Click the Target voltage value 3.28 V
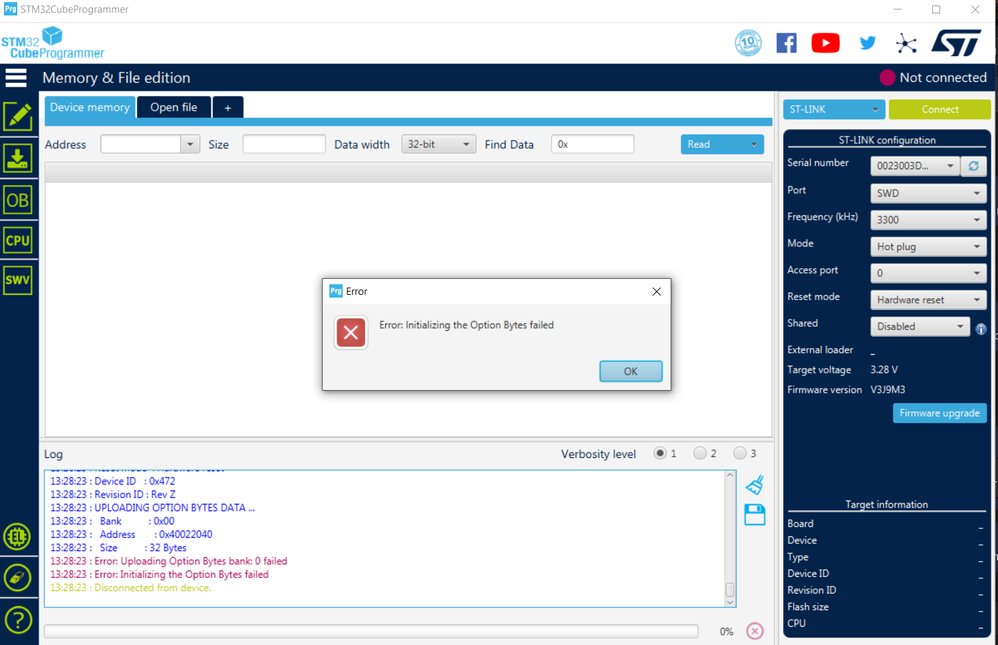This screenshot has height=645, width=998. coord(884,370)
